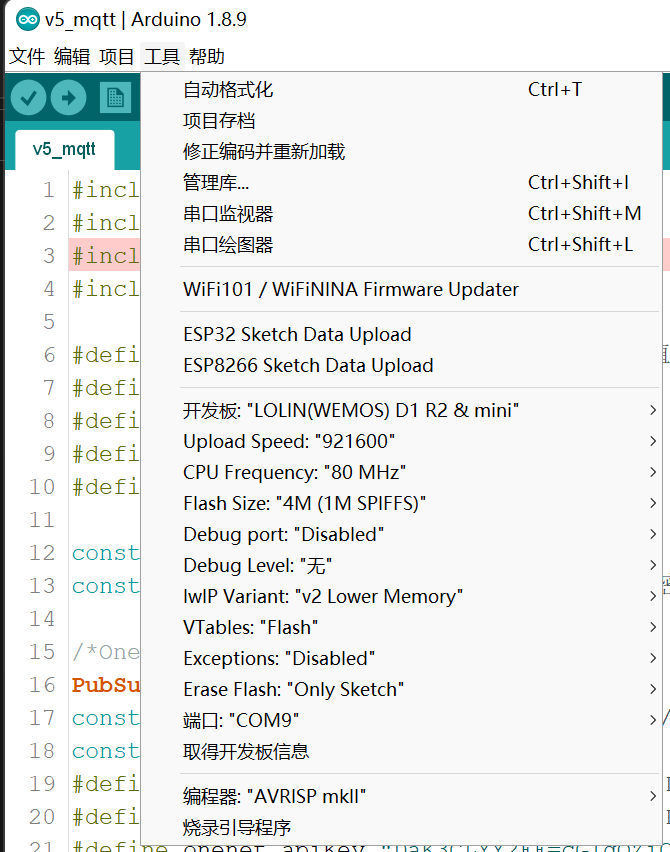Launch WiFi101 / WiFiNINA Firmware Updater

401,289
